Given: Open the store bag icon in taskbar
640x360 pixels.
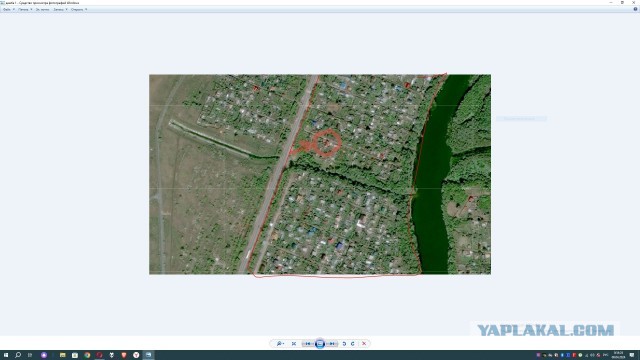Looking at the screenshot, I should pos(75,355).
